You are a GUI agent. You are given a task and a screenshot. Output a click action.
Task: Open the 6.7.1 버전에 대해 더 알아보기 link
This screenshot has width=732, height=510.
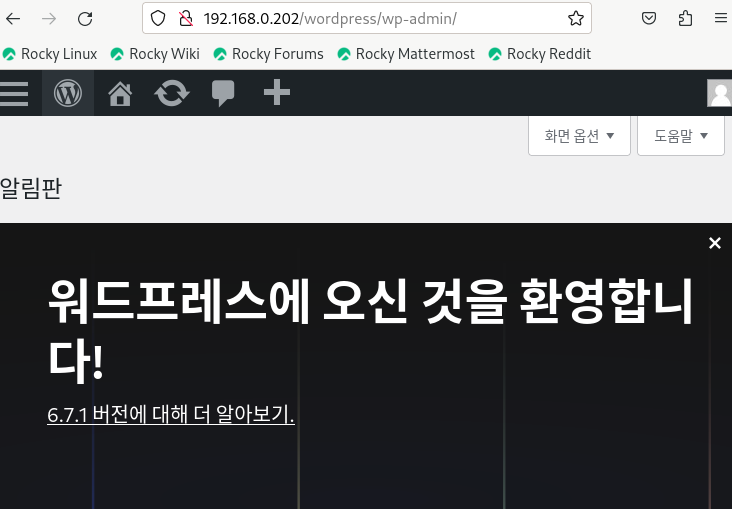click(x=171, y=414)
